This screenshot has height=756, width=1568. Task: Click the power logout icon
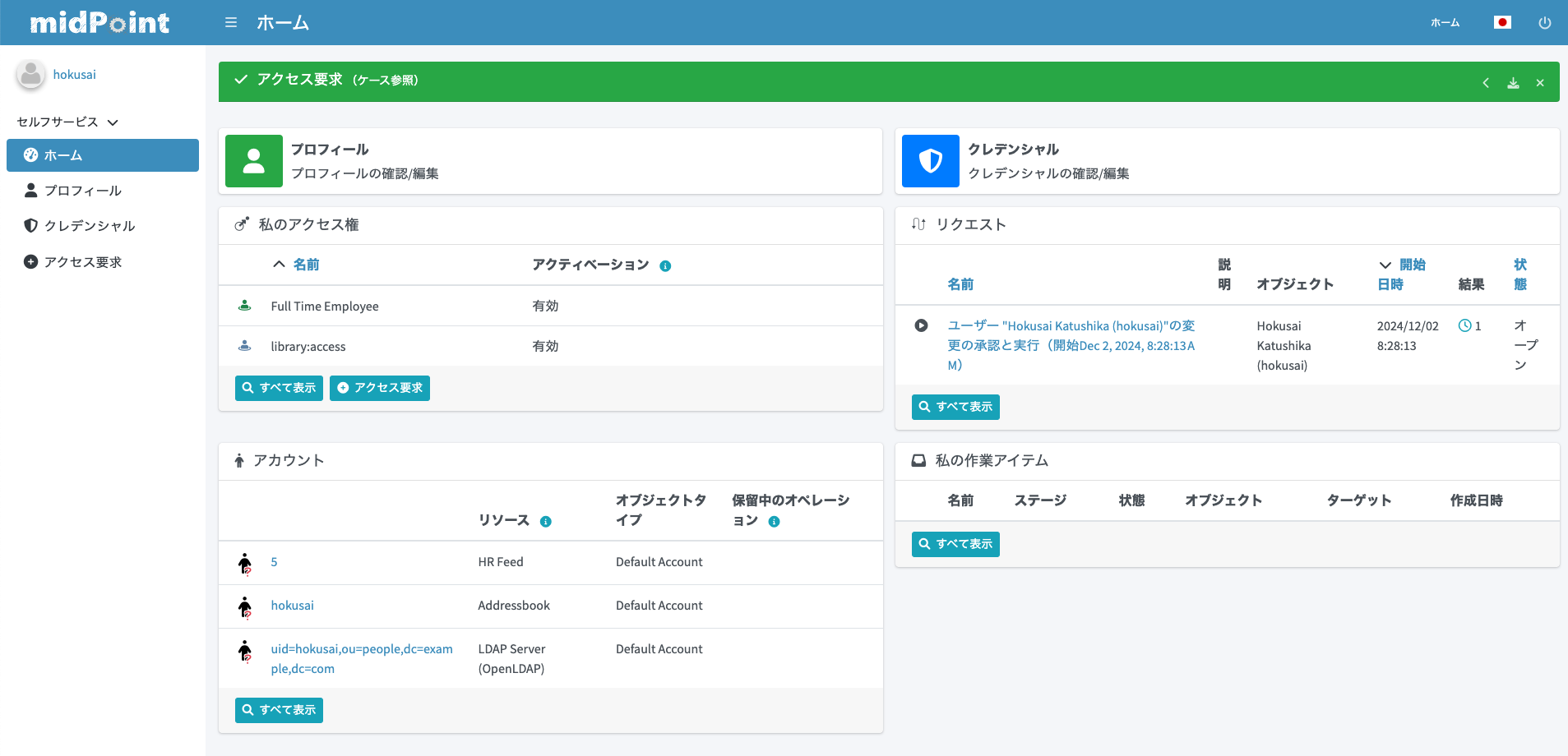[x=1545, y=23]
